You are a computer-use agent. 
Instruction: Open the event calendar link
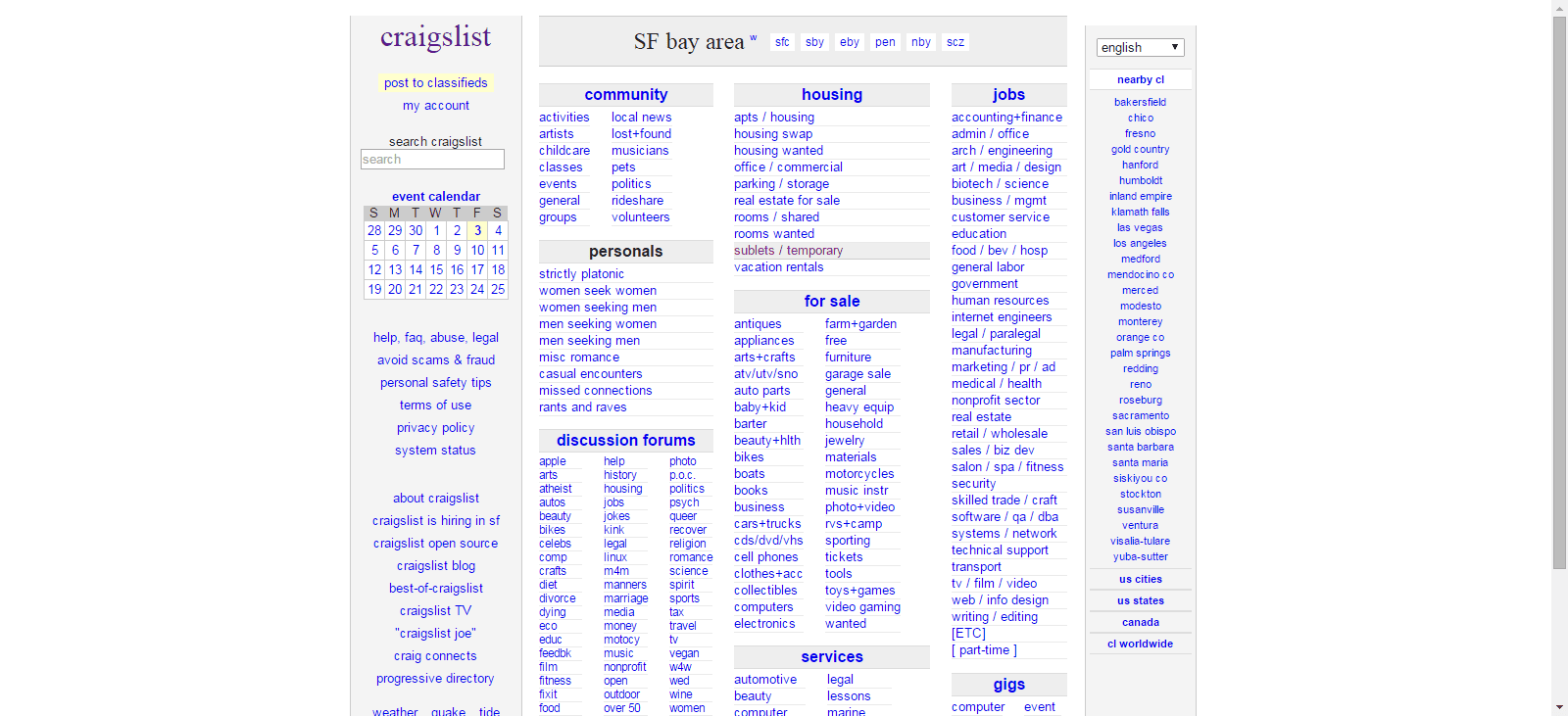[436, 197]
